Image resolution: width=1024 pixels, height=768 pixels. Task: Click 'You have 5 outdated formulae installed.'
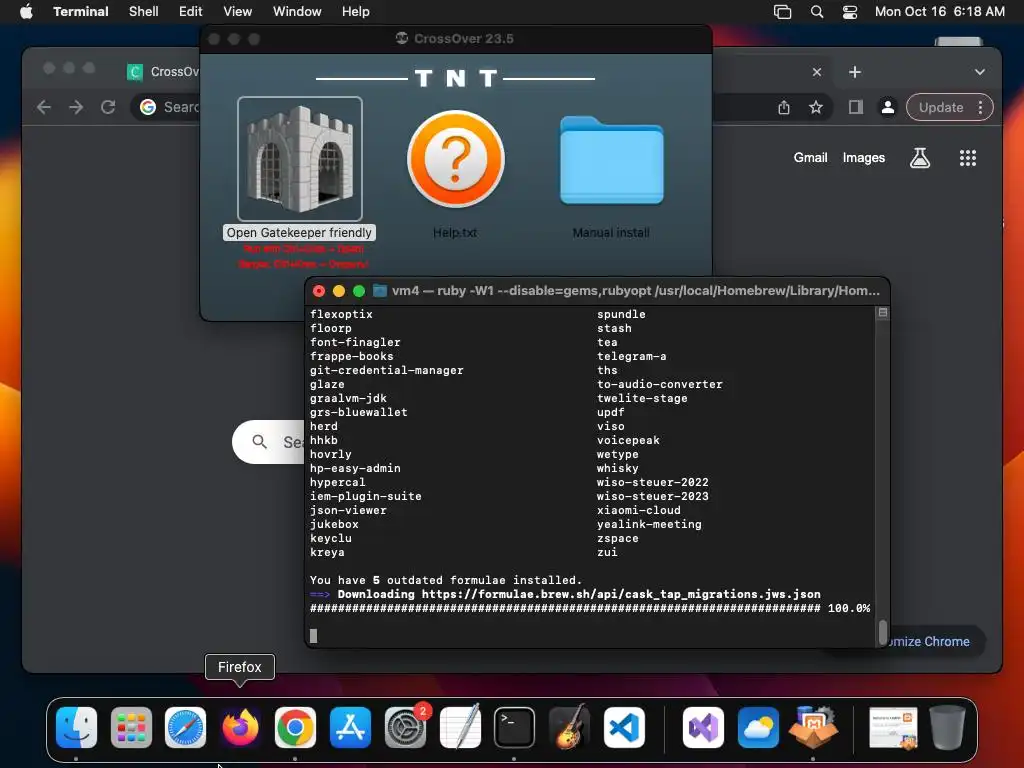pos(445,580)
